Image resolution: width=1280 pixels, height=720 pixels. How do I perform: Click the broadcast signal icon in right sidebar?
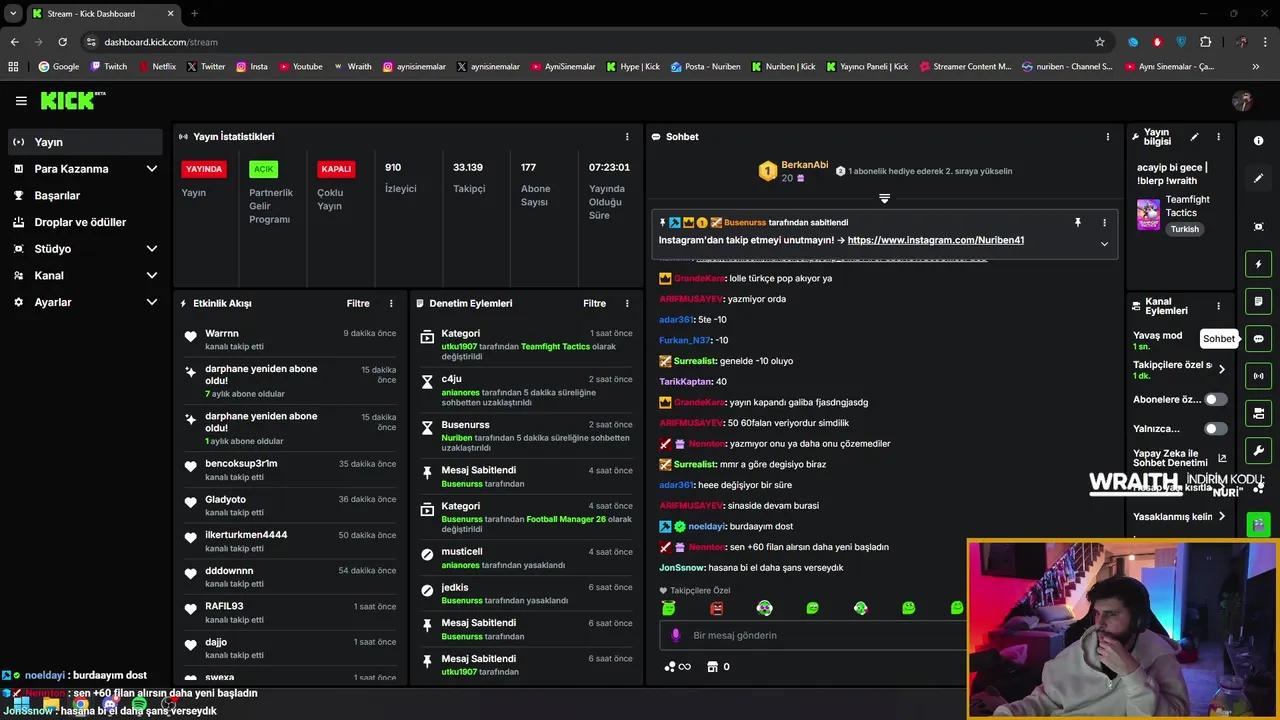pyautogui.click(x=1258, y=376)
